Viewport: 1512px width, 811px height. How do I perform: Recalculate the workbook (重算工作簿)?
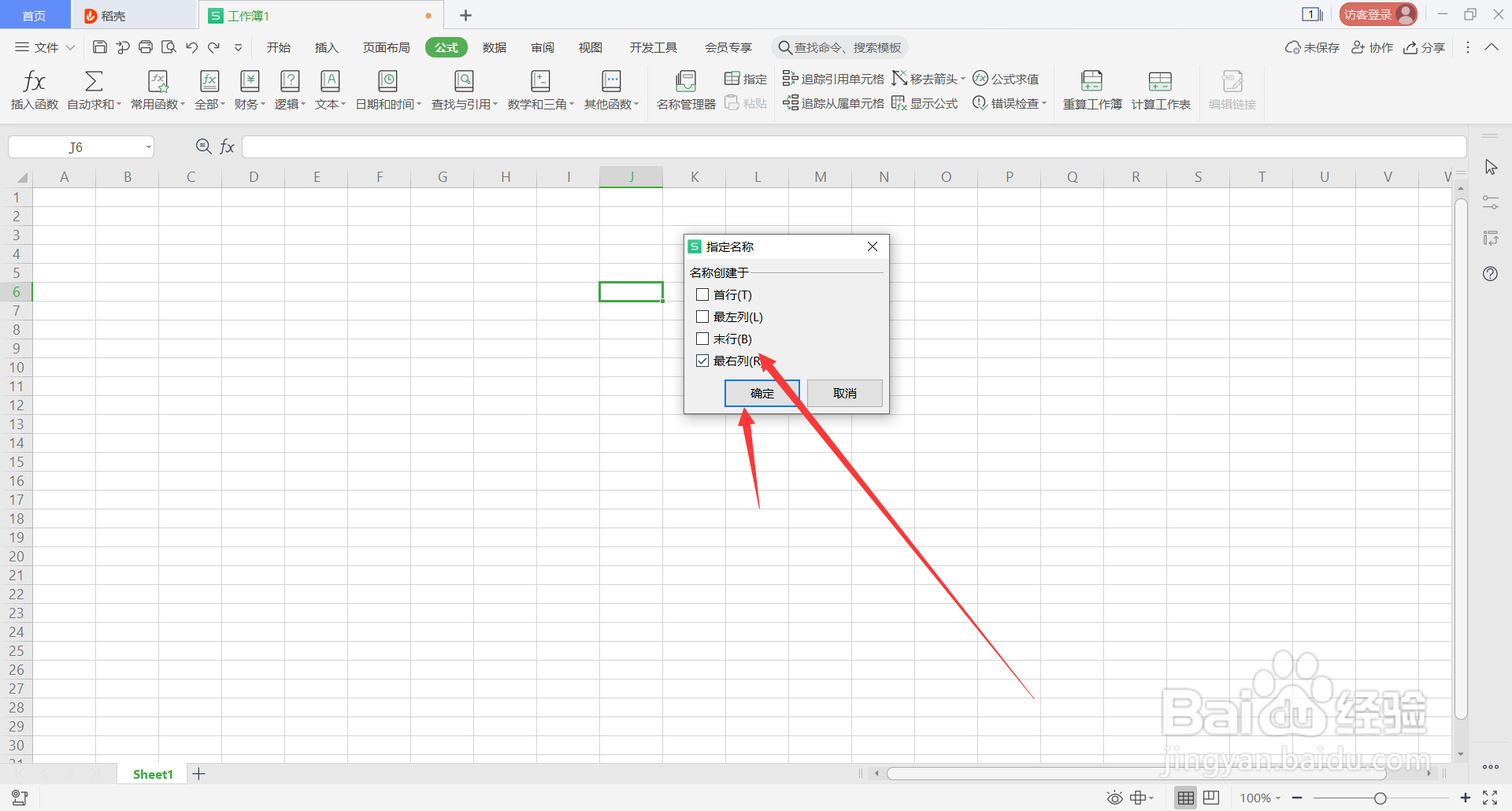point(1092,90)
